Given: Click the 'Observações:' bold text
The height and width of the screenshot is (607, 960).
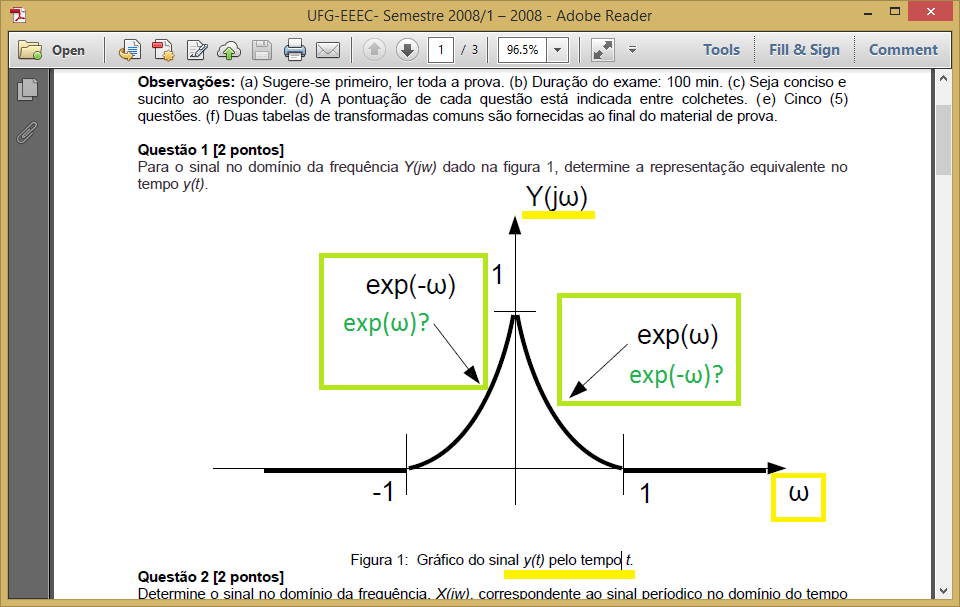Looking at the screenshot, I should pos(186,82).
